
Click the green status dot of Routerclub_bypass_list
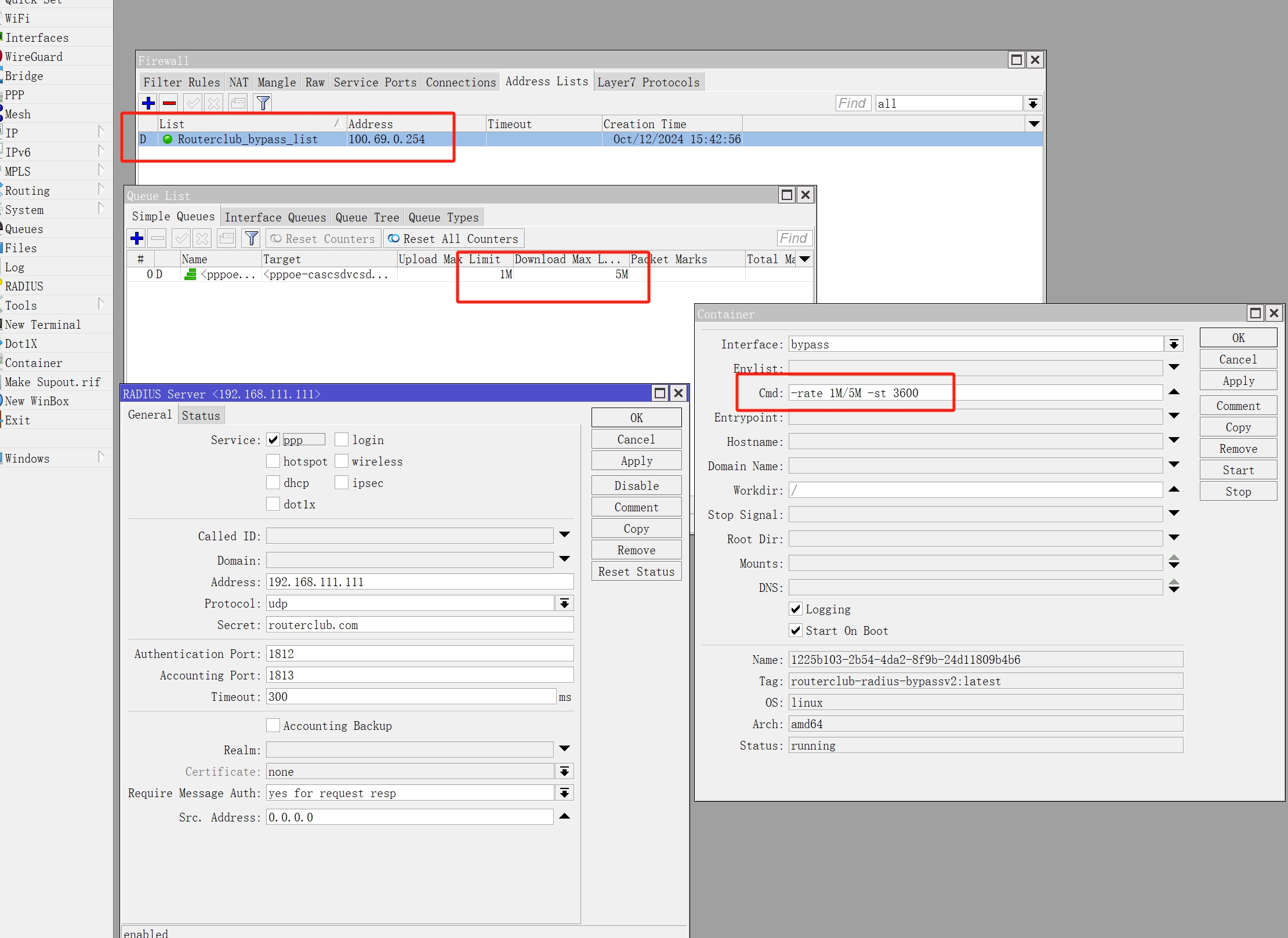click(x=168, y=139)
